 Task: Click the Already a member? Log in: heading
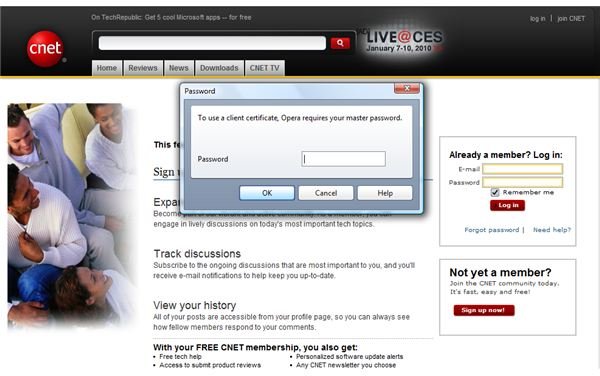[506, 155]
